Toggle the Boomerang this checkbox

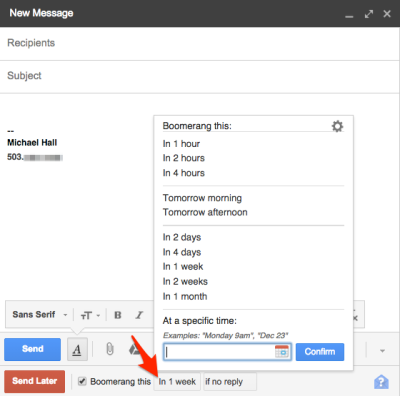pyautogui.click(x=82, y=381)
